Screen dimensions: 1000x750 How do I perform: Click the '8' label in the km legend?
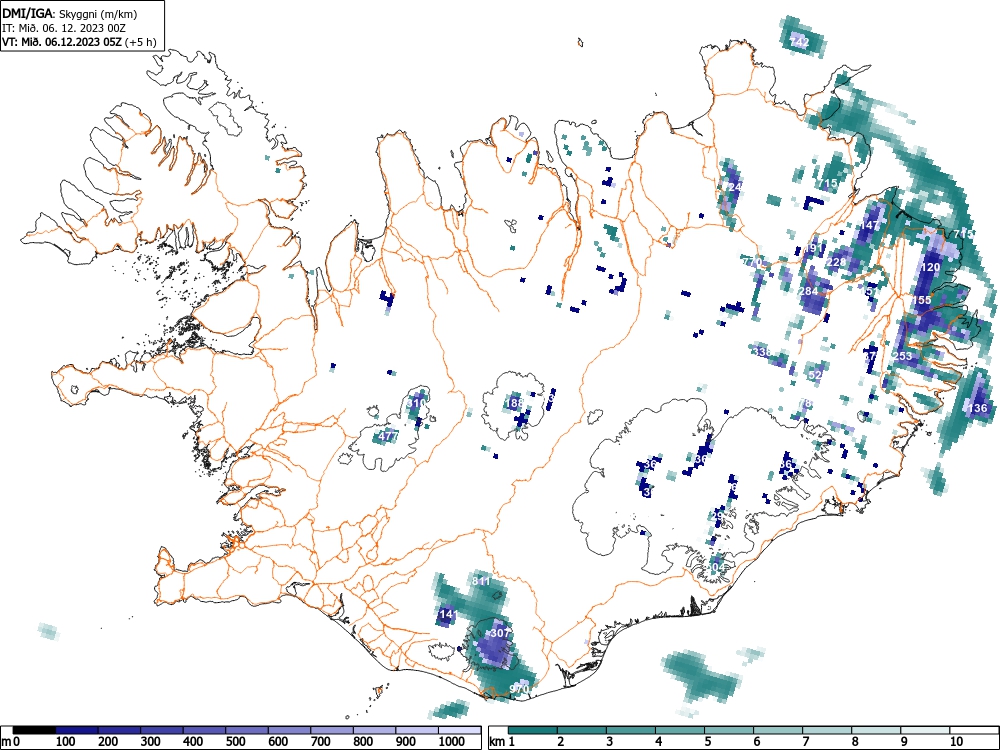pos(854,742)
